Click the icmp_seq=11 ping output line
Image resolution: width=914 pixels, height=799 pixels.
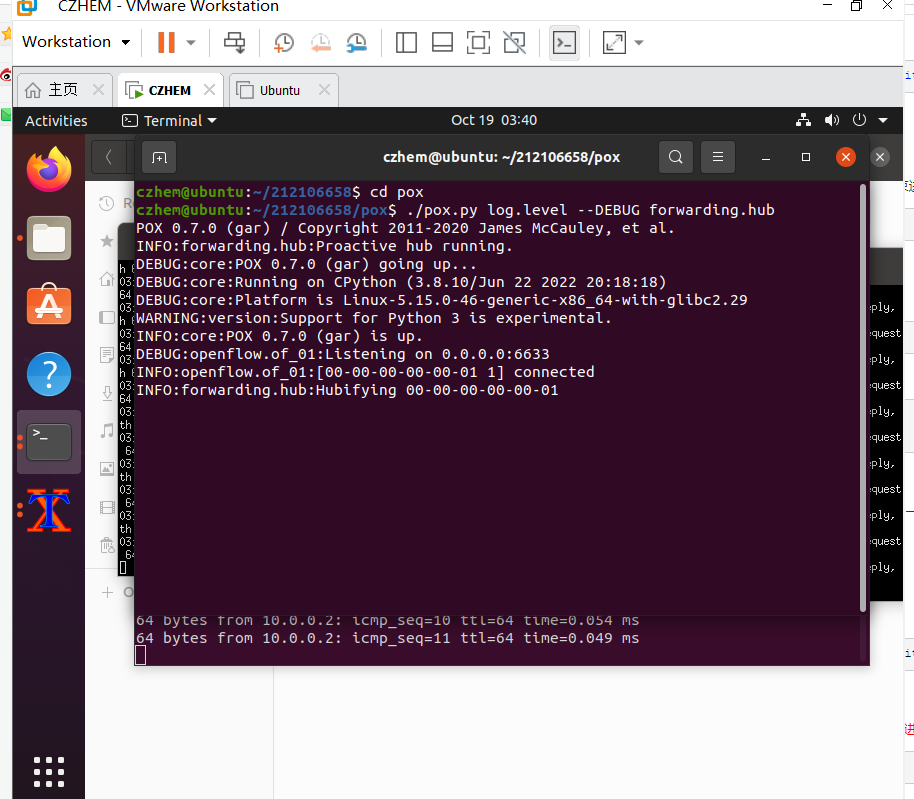coord(388,638)
